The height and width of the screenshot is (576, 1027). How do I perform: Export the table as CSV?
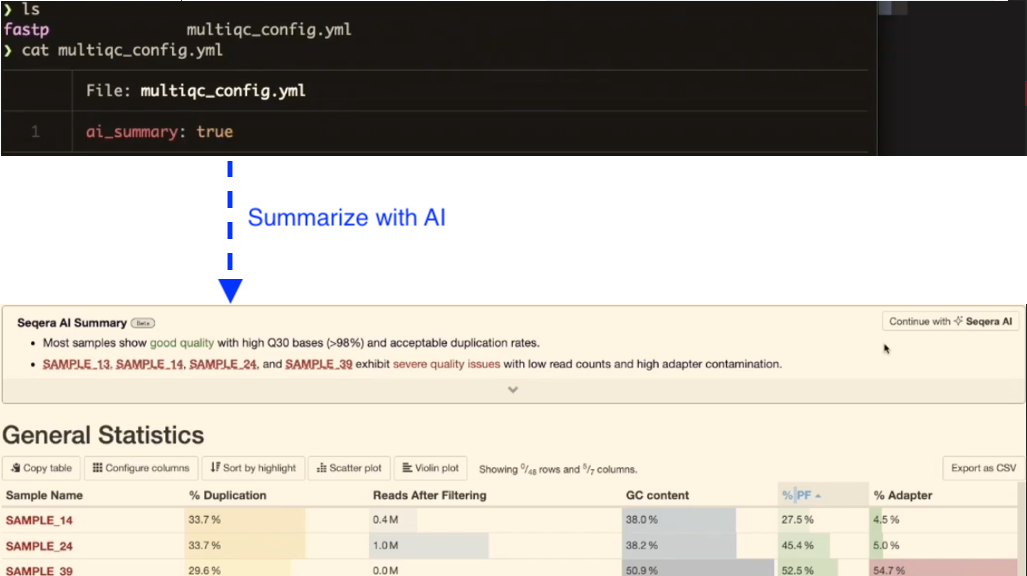point(983,468)
